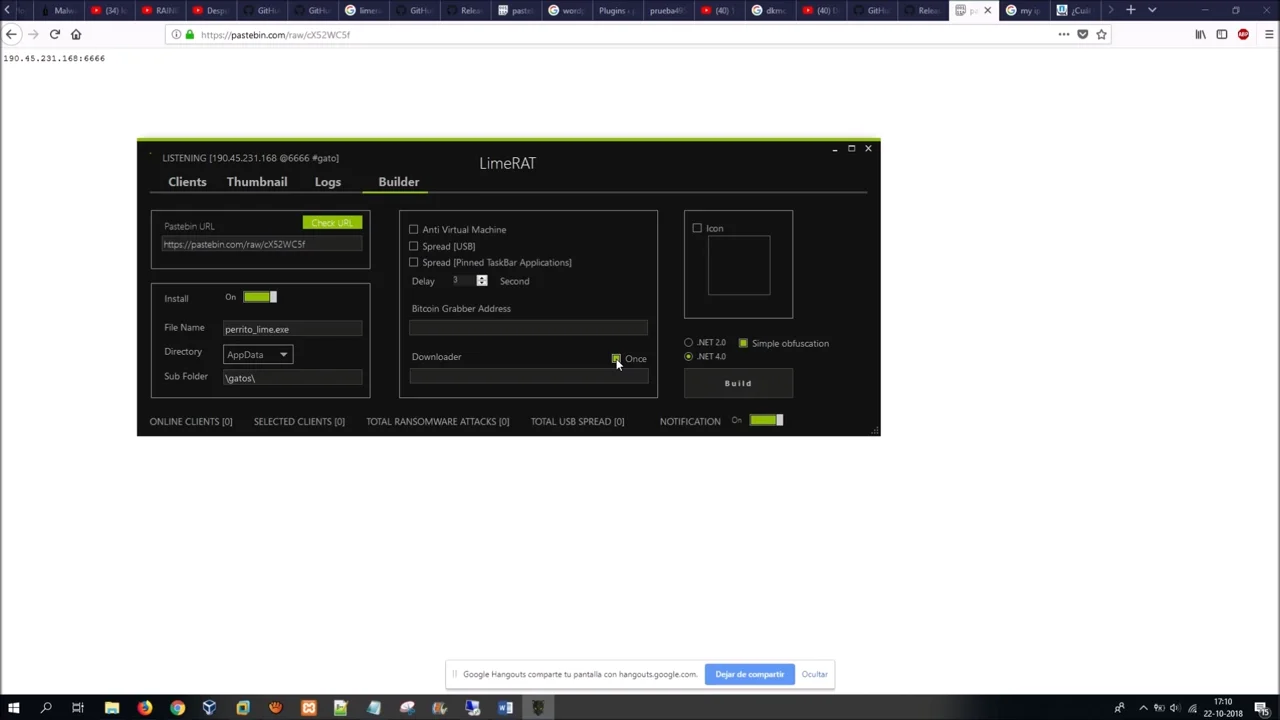Open File Explorer from the taskbar
This screenshot has height=720, width=1280.
[112, 708]
